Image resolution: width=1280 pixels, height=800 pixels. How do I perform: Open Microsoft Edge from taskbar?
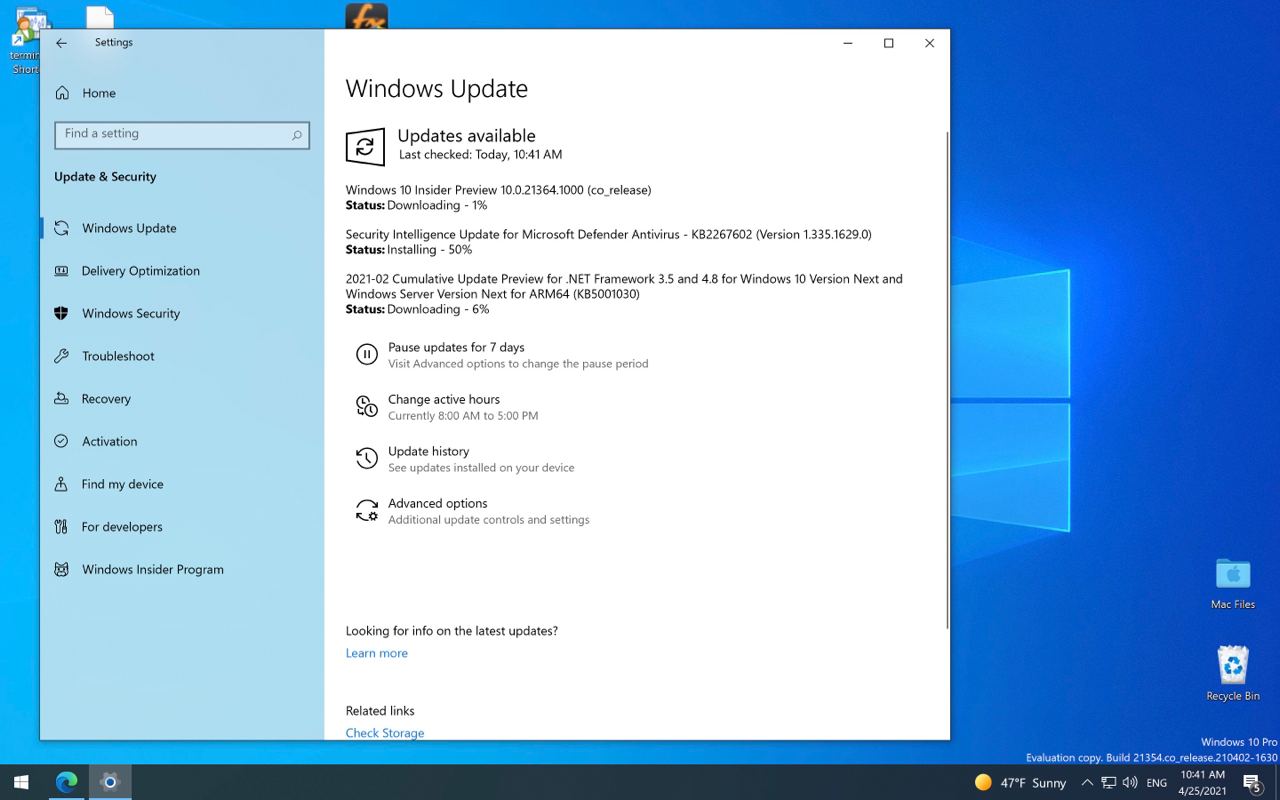tap(67, 782)
